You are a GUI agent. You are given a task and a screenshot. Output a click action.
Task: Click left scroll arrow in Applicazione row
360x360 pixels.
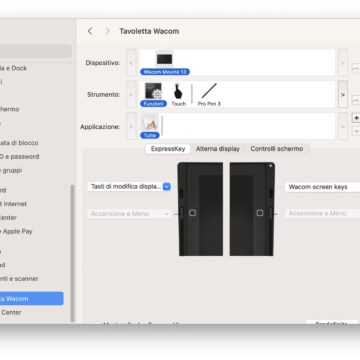coord(131,126)
